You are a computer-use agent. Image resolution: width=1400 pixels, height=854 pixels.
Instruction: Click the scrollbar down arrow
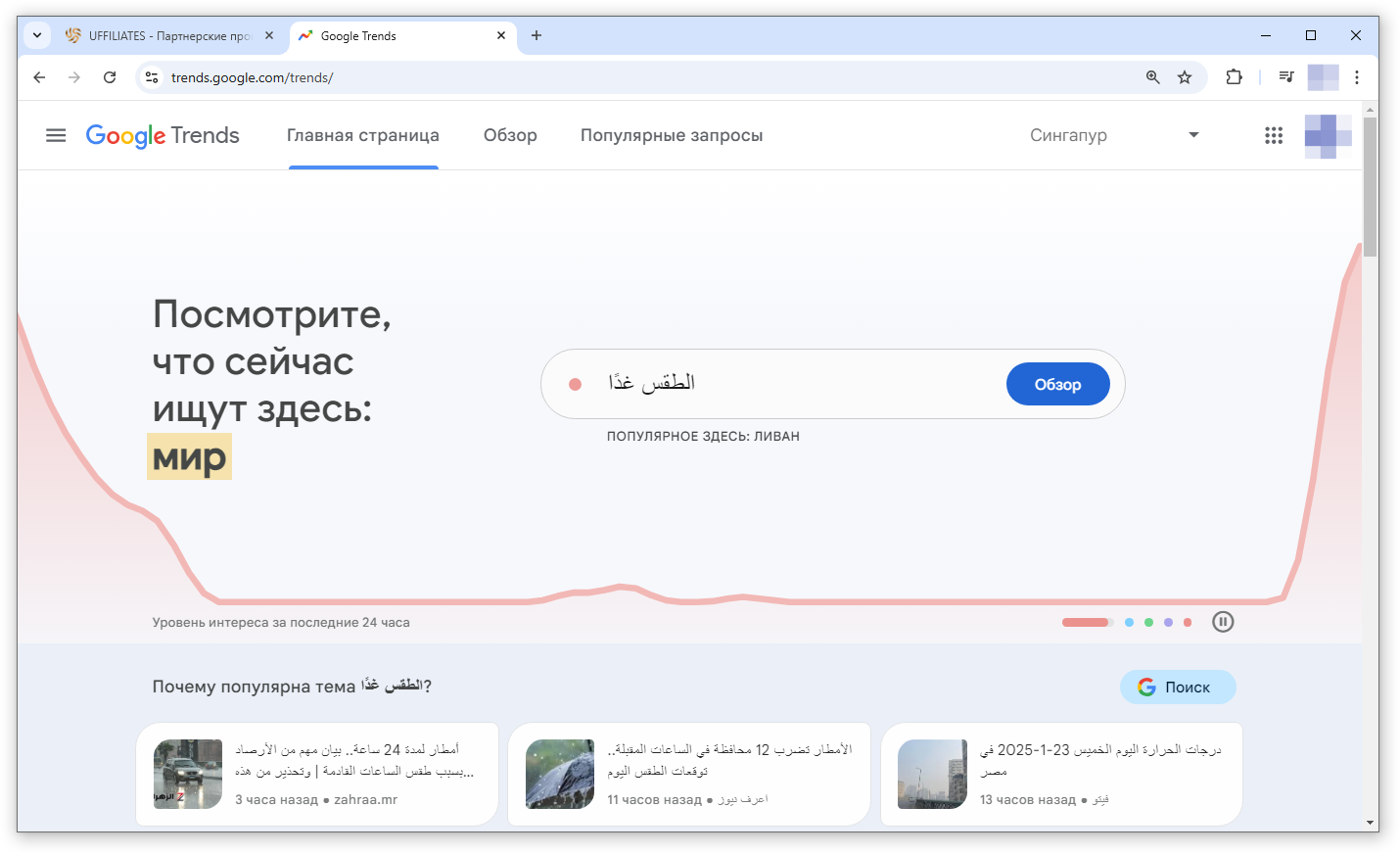tap(1370, 824)
